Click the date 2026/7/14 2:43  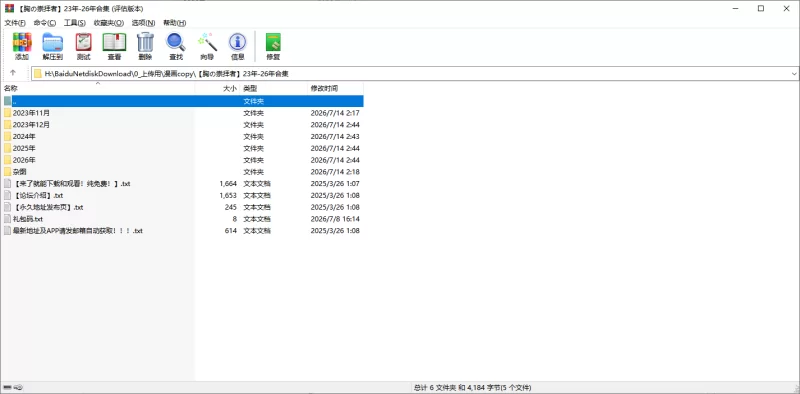pos(335,136)
